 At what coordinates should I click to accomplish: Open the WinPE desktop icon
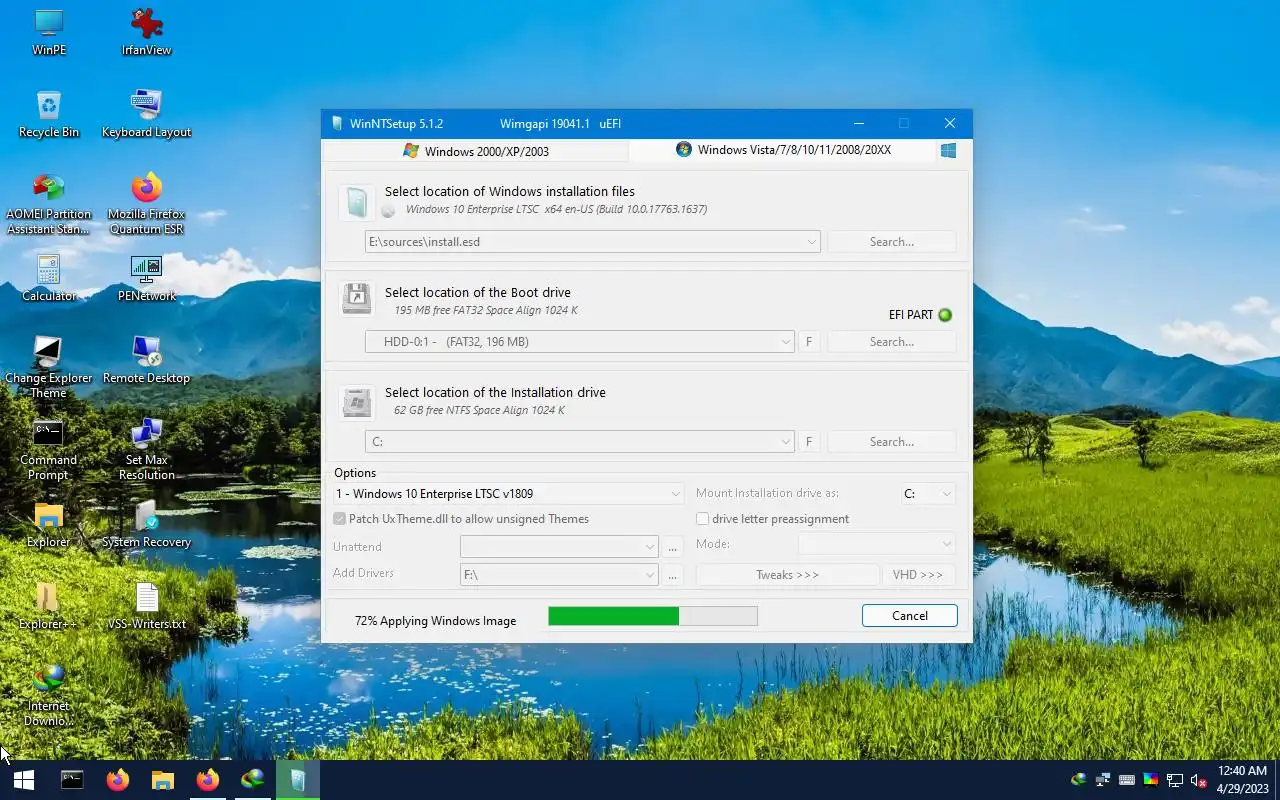click(x=48, y=32)
